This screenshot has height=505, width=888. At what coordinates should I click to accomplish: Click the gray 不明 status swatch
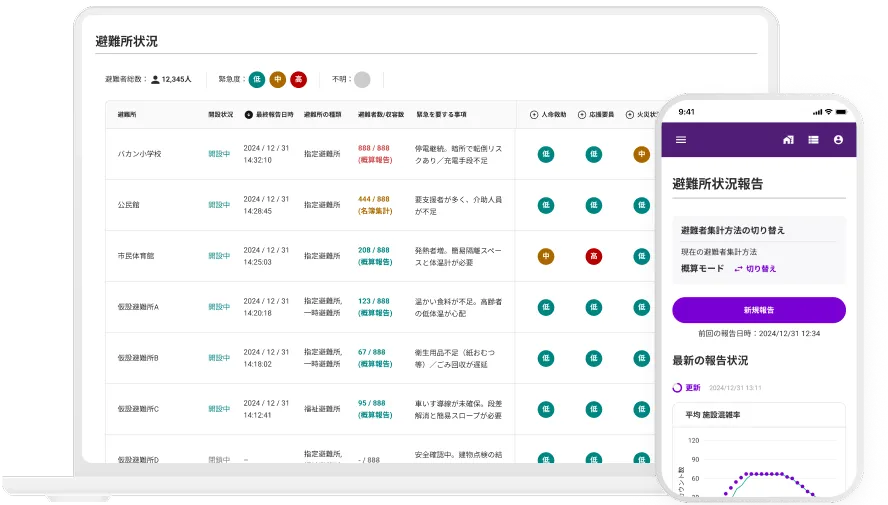(362, 79)
